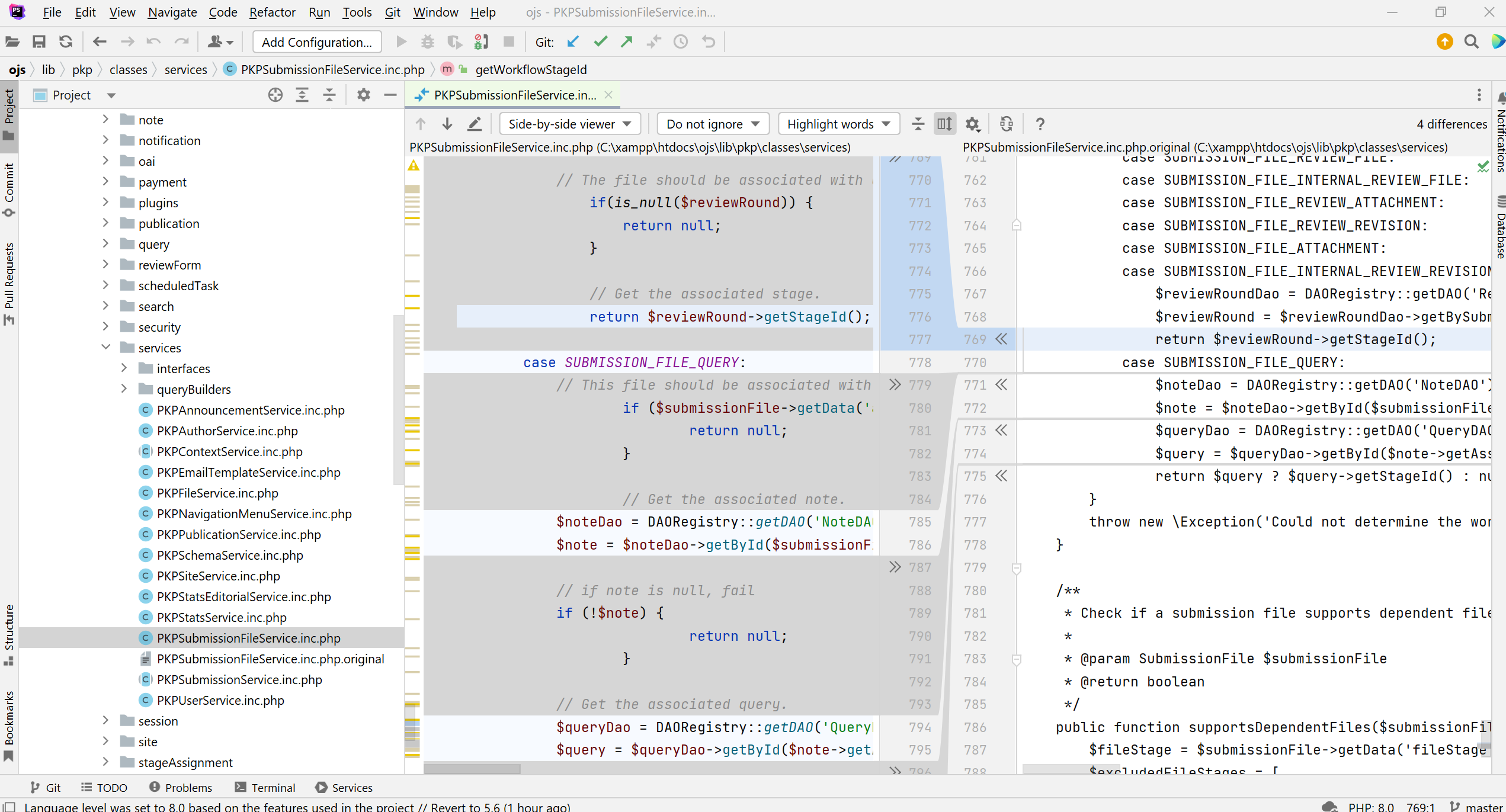Open the TODO tool window

click(104, 788)
